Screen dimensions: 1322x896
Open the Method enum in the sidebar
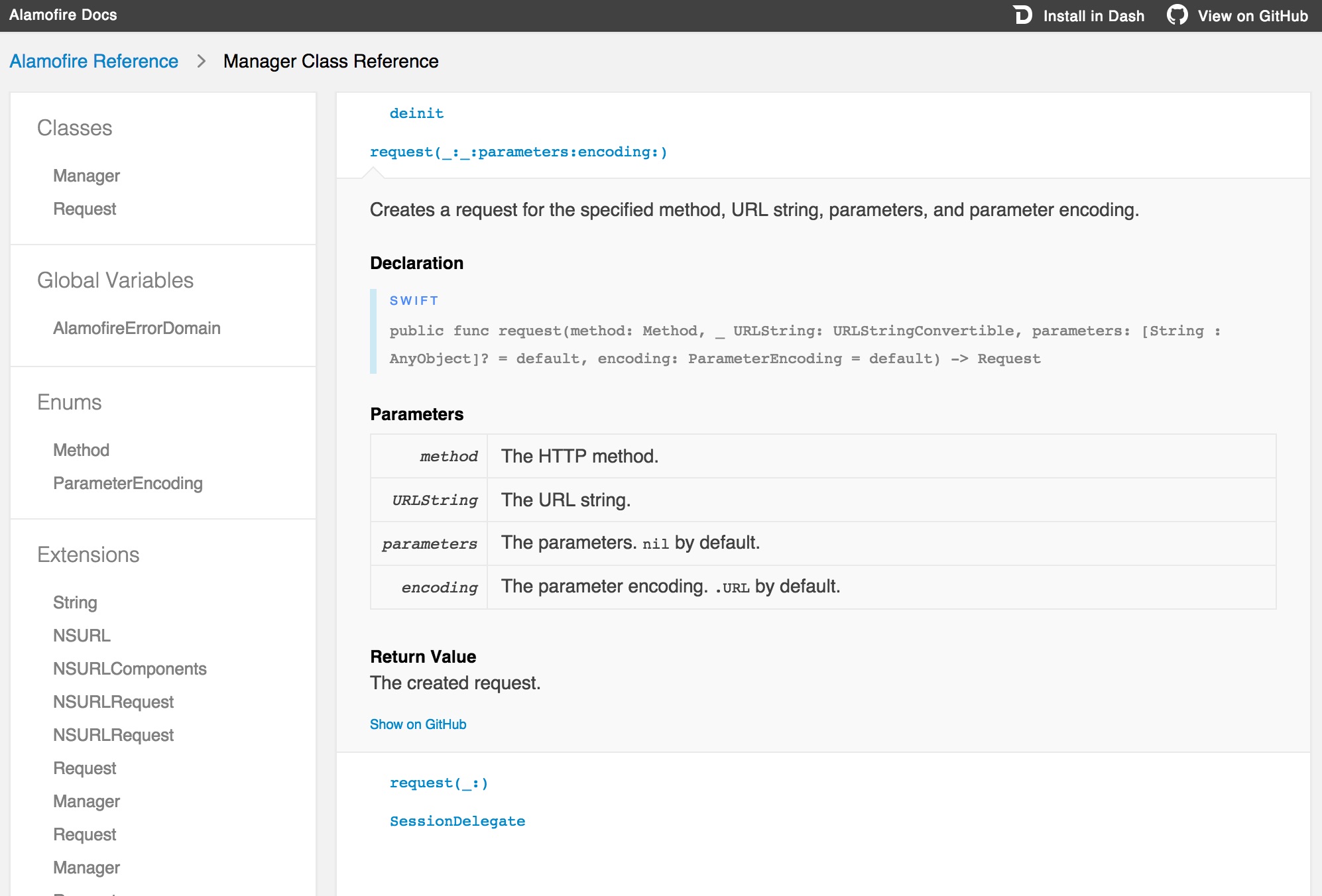click(81, 450)
